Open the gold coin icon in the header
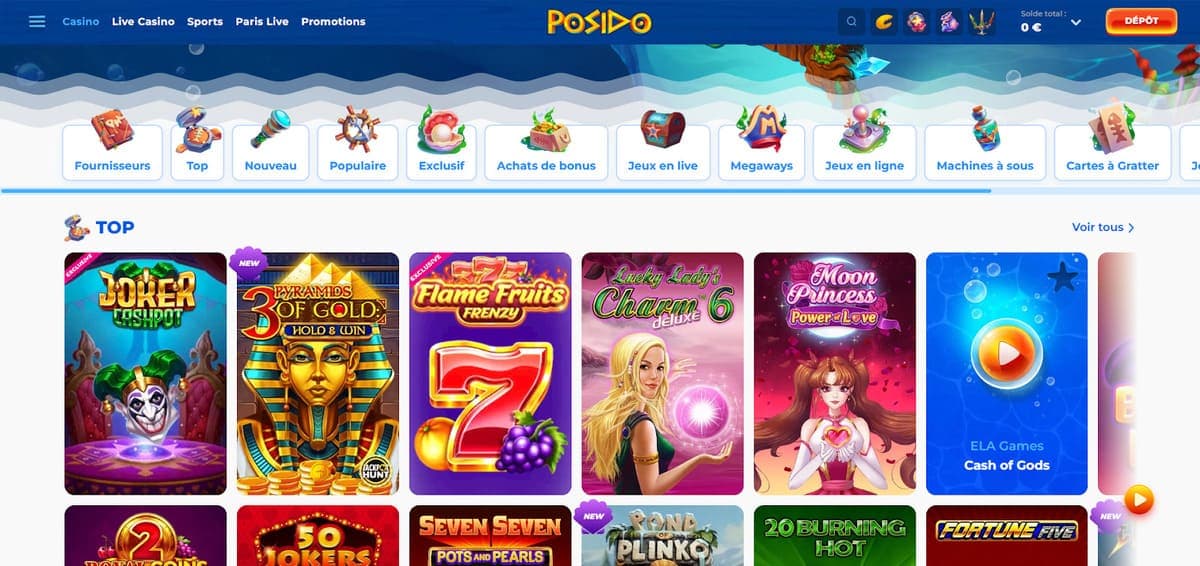The width and height of the screenshot is (1200, 566). coord(884,21)
